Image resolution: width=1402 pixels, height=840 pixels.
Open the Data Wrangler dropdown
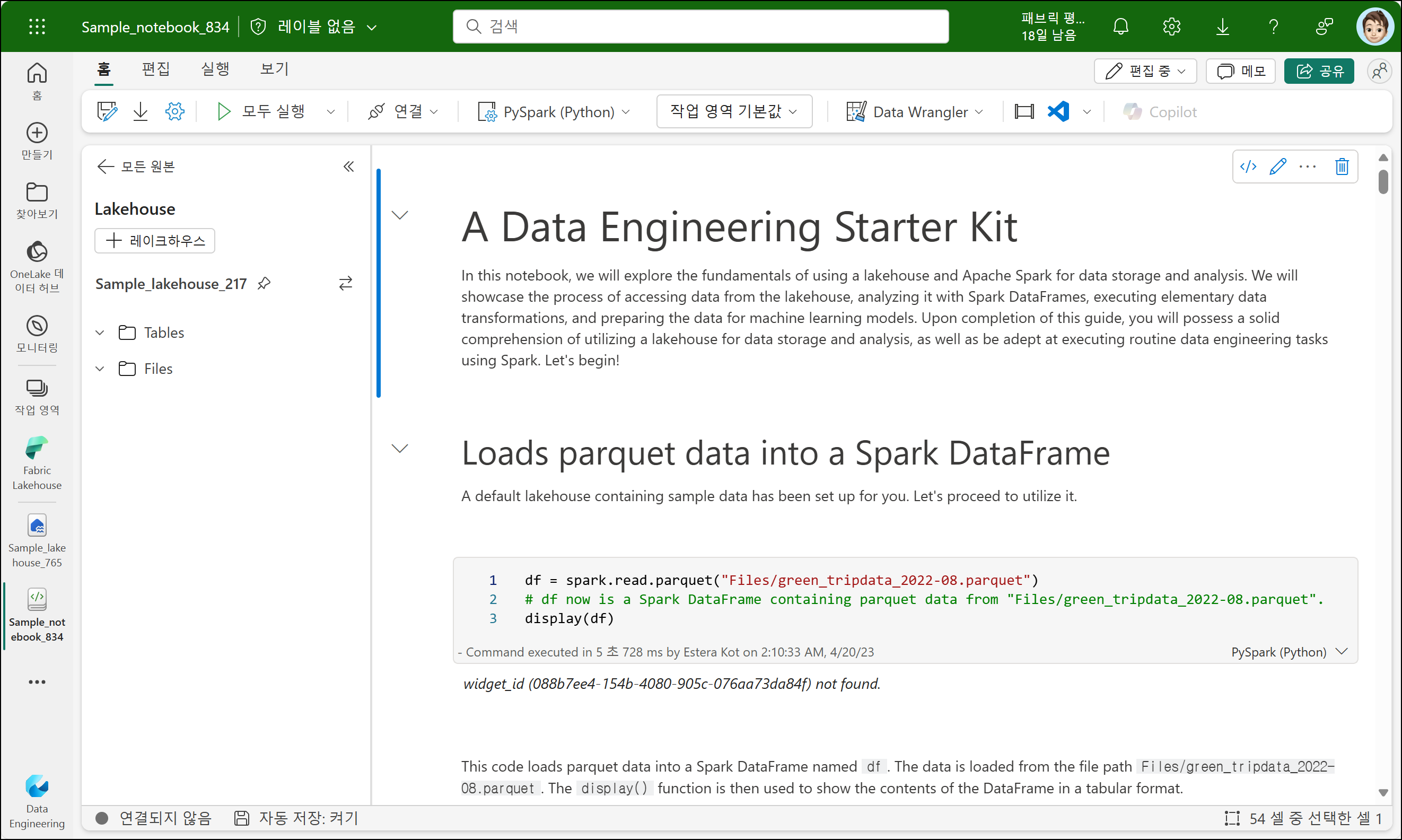click(915, 111)
